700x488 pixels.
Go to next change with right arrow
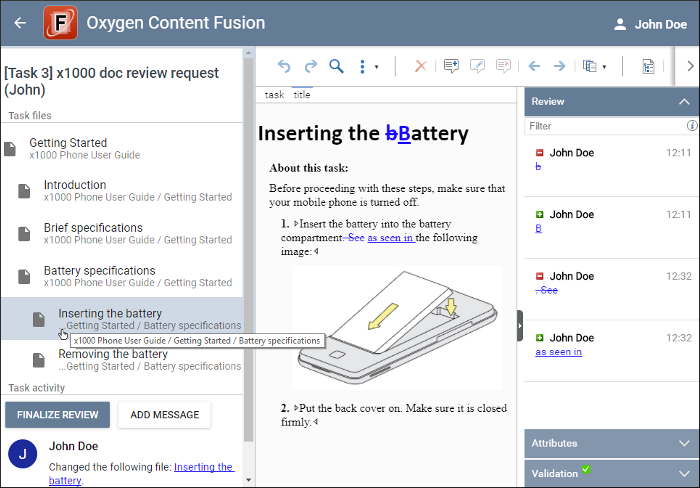coord(559,67)
